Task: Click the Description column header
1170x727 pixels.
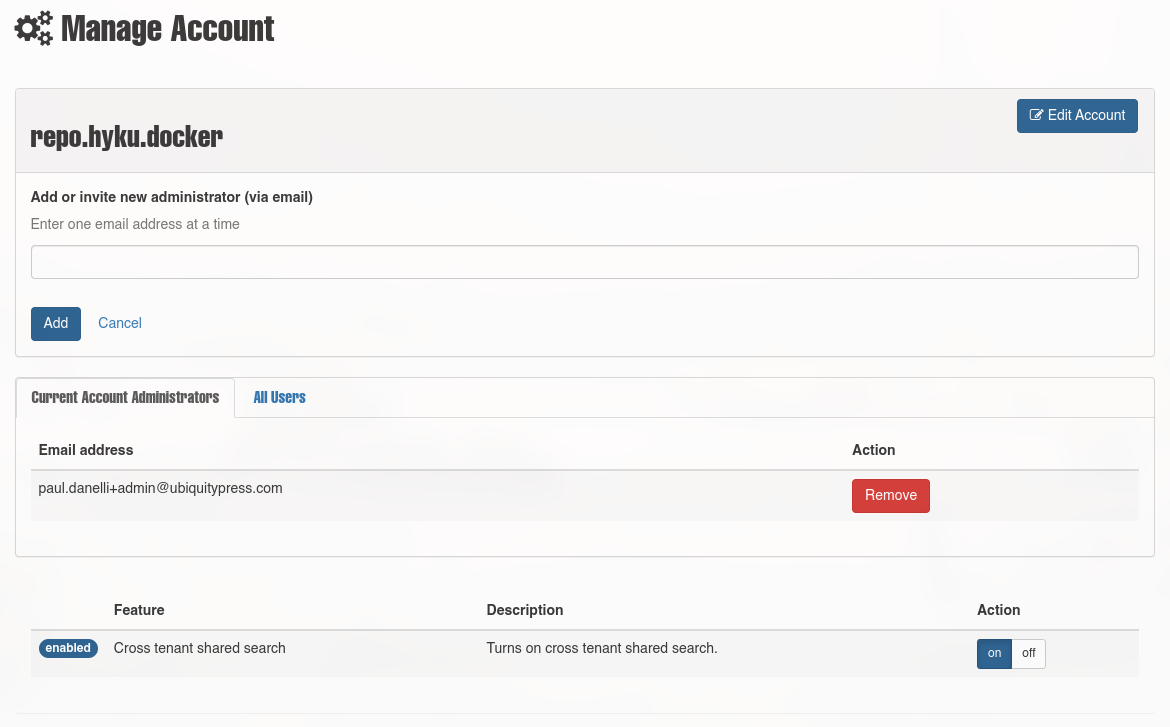Action: (x=525, y=610)
